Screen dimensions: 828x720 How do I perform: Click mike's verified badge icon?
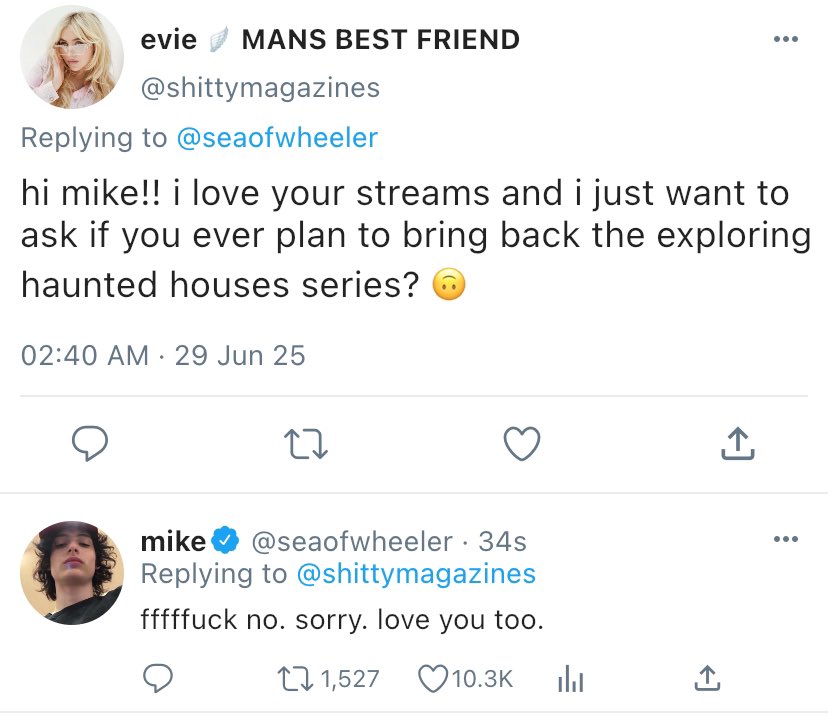pos(226,541)
